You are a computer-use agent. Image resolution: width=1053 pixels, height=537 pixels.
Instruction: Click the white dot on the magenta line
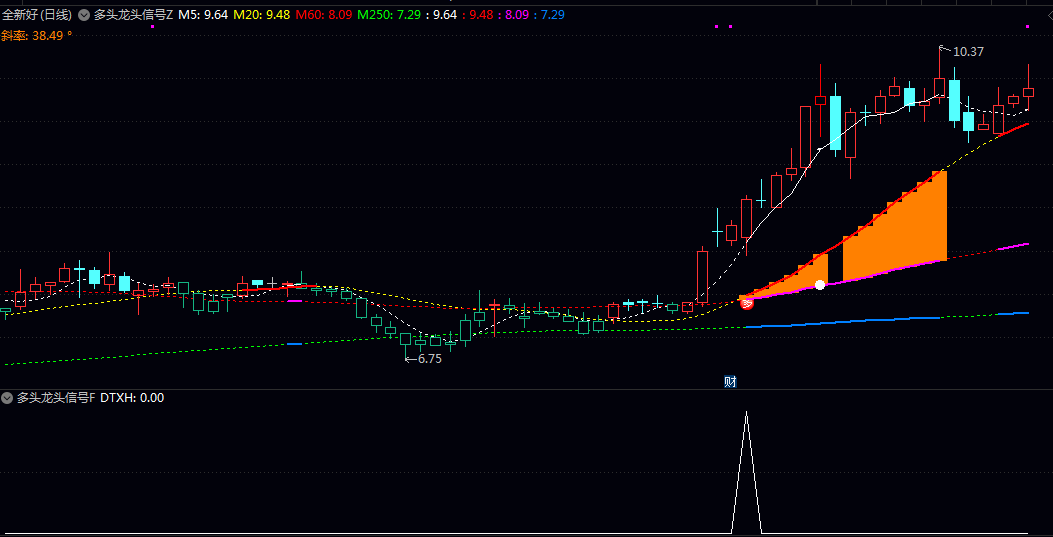819,285
